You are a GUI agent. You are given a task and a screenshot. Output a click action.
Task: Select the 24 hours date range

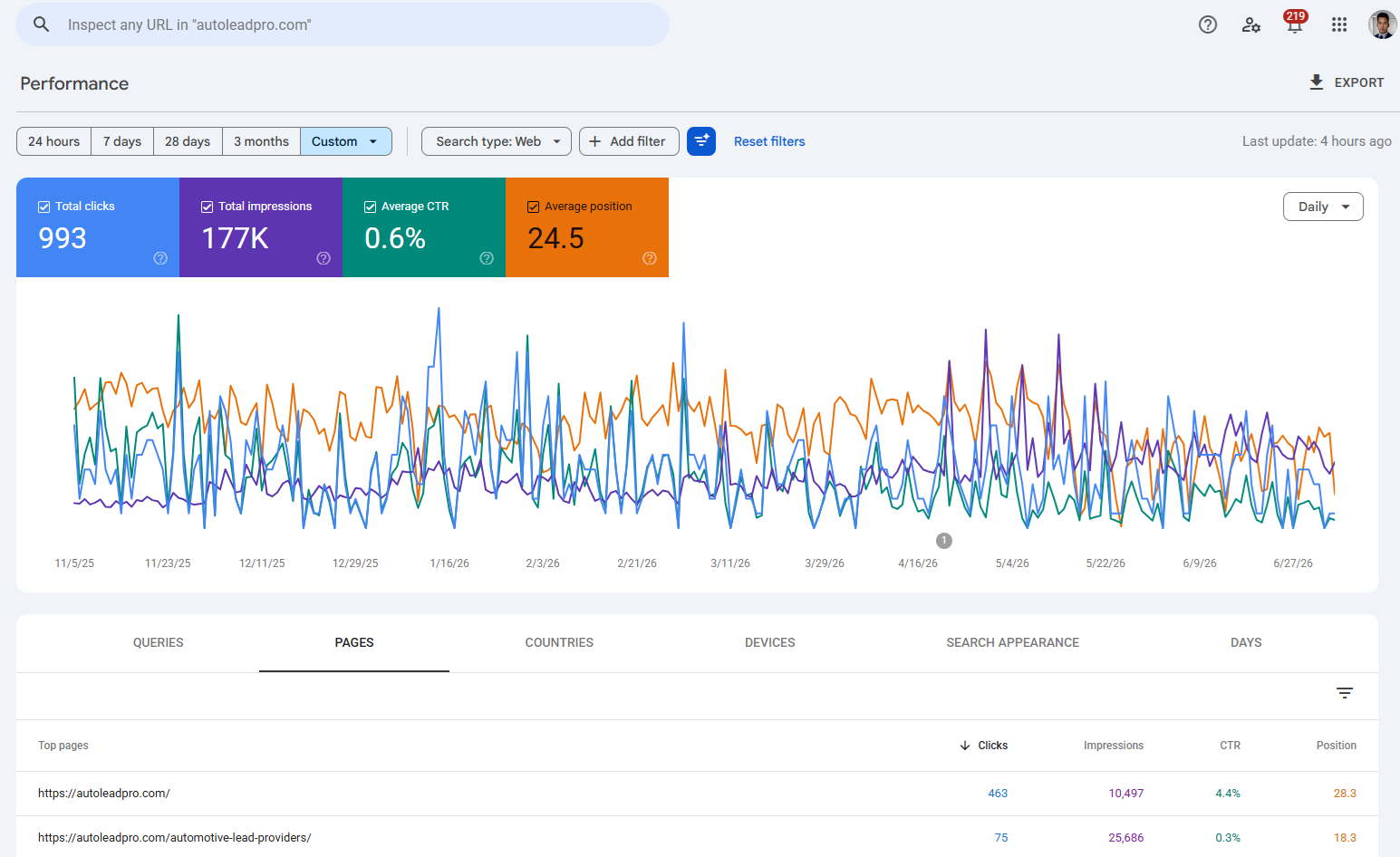(53, 141)
